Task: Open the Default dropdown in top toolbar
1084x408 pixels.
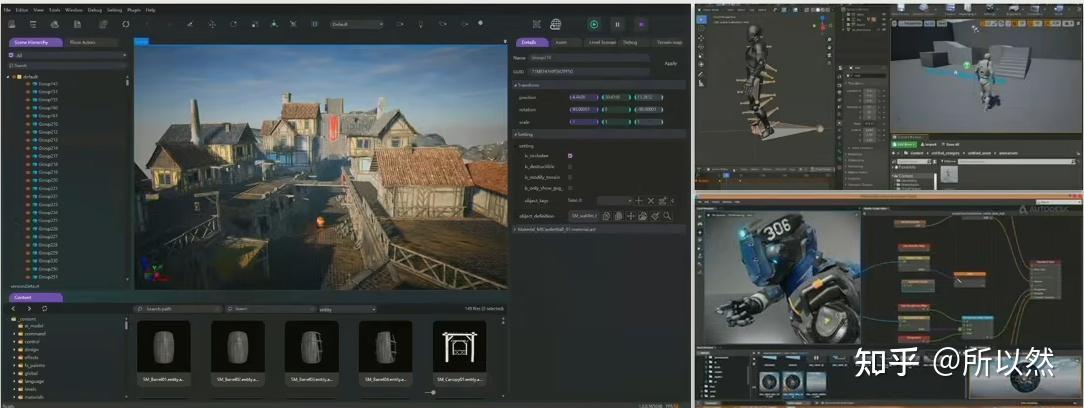Action: (x=357, y=24)
